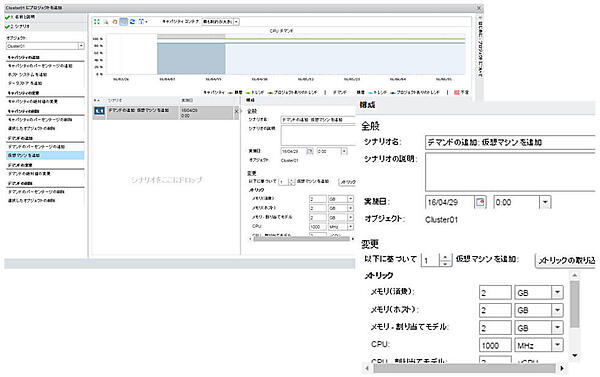Collapse the scenario list with double-arrow icon

pos(97,100)
